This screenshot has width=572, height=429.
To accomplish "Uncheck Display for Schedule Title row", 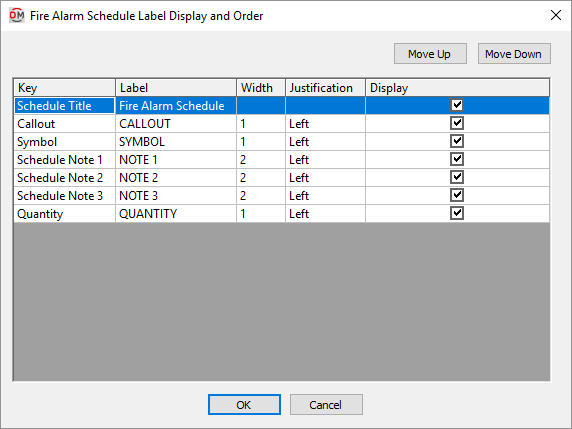I will click(457, 105).
